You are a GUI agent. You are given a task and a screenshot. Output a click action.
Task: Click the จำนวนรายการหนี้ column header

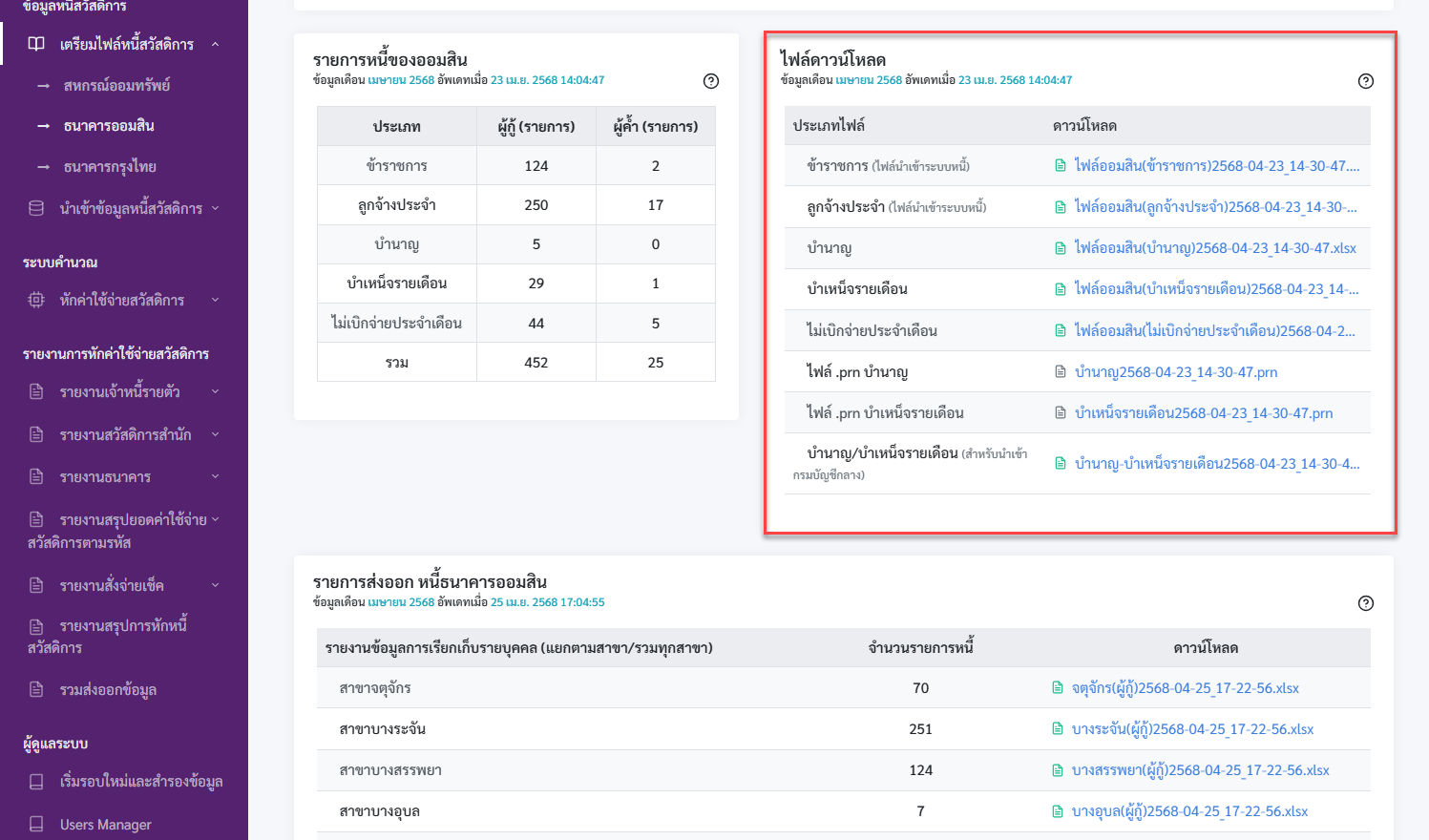[x=920, y=648]
